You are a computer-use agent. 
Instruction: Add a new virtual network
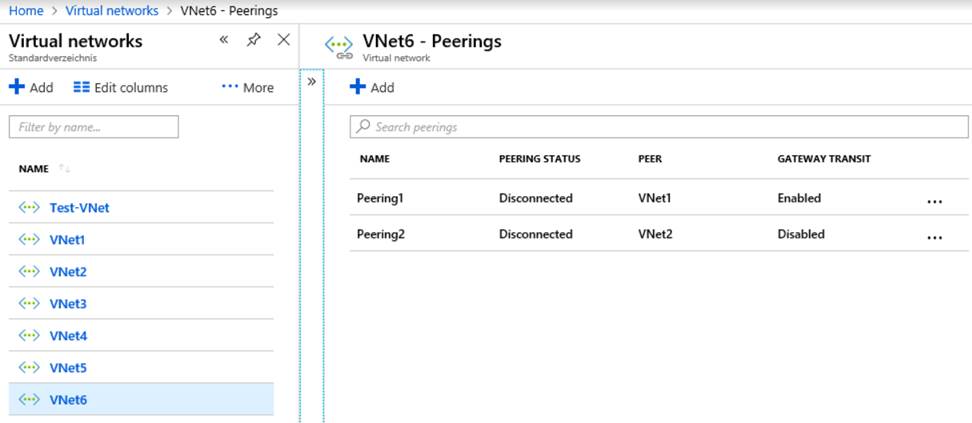point(31,87)
